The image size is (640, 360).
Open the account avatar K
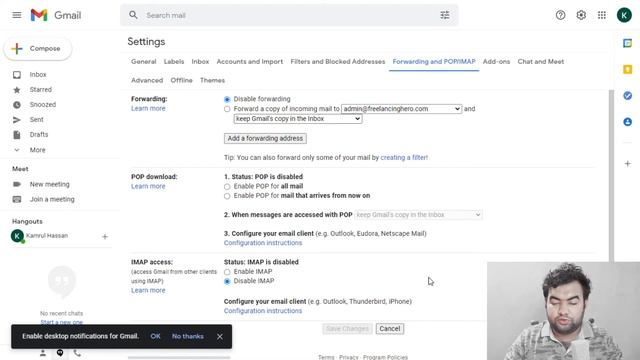click(x=624, y=15)
